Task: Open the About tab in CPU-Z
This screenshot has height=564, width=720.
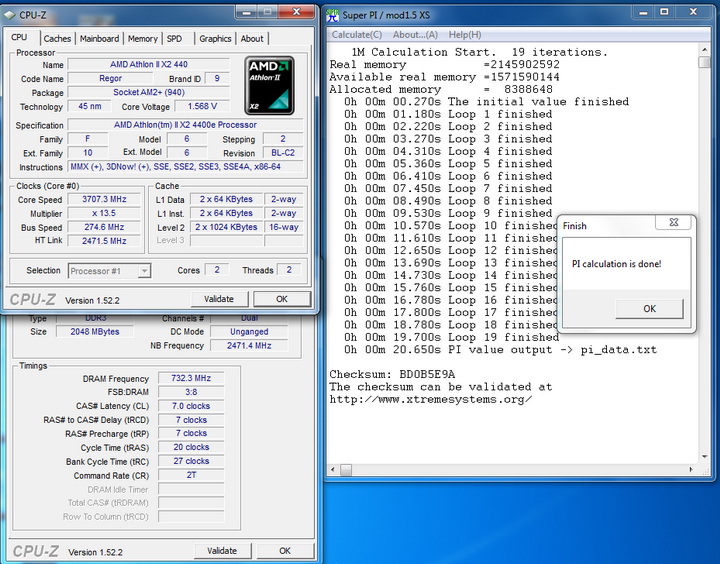Action: tap(252, 39)
